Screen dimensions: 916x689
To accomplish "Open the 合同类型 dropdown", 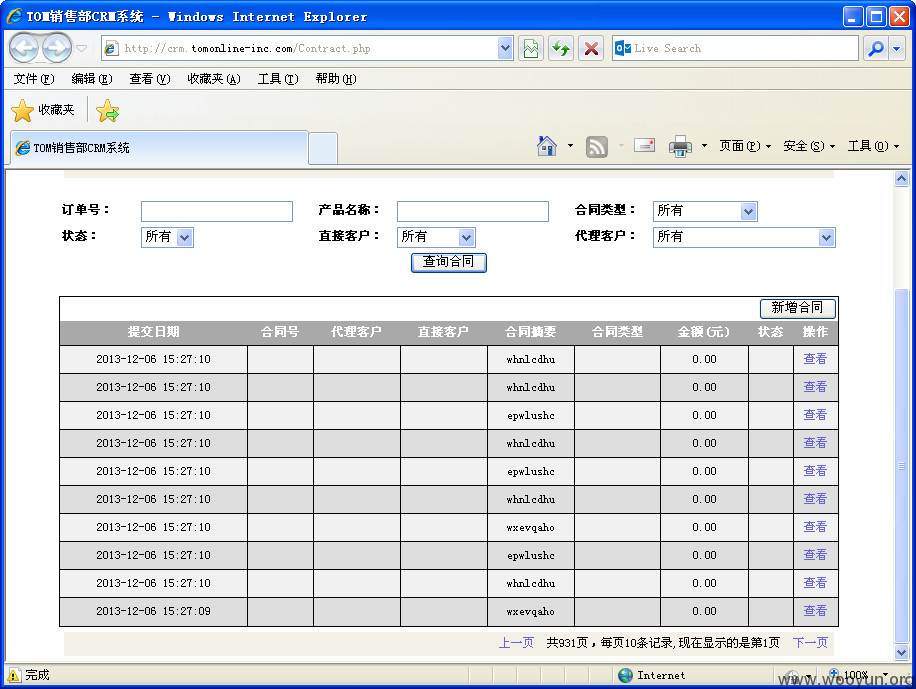I will 705,211.
